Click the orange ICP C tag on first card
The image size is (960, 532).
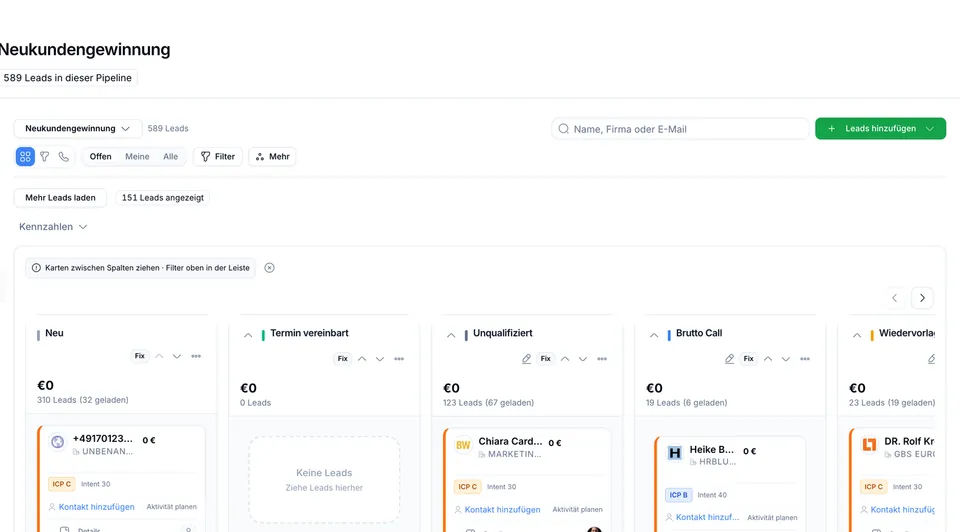pyautogui.click(x=61, y=484)
